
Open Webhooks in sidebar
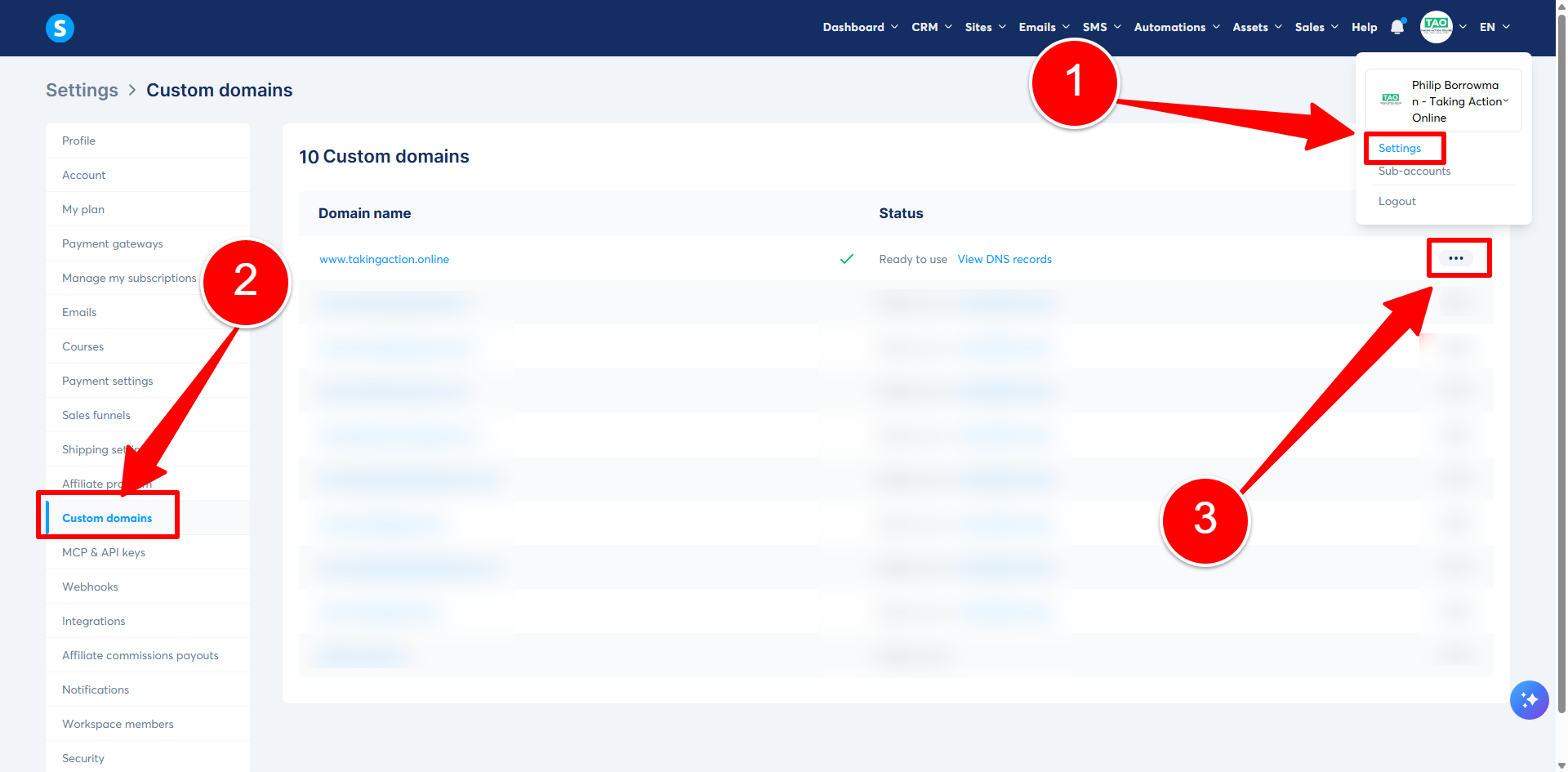point(148,587)
